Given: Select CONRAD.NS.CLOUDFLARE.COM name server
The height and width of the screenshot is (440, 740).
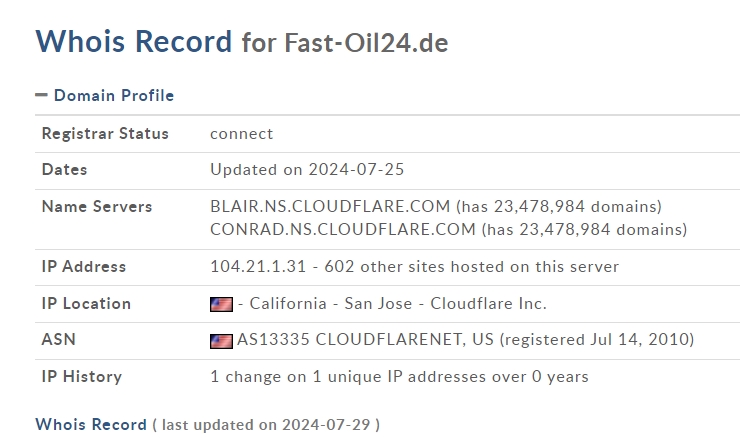Looking at the screenshot, I should (343, 229).
